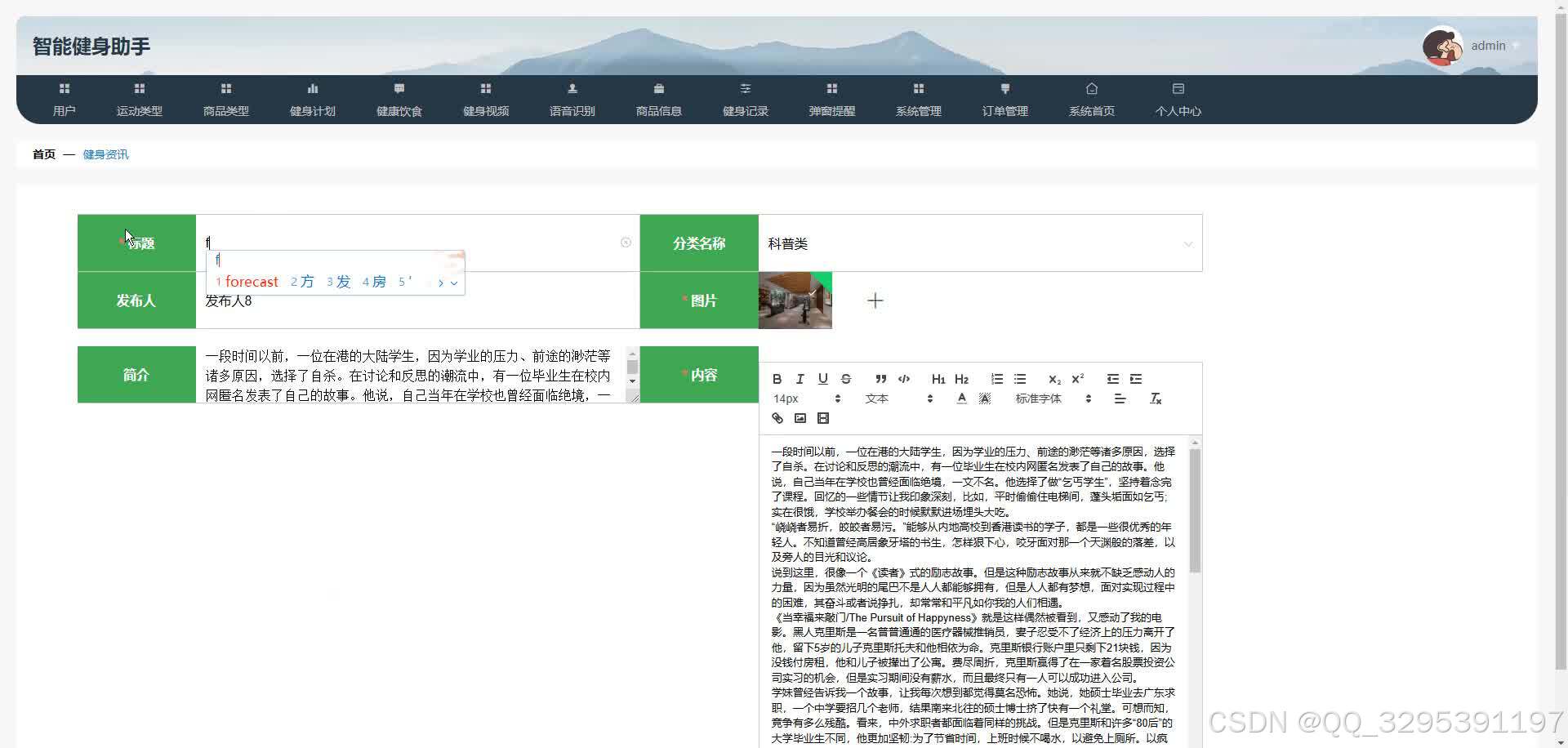
Task: Open the 健身饮食 menu in the navigation bar
Action: (398, 100)
